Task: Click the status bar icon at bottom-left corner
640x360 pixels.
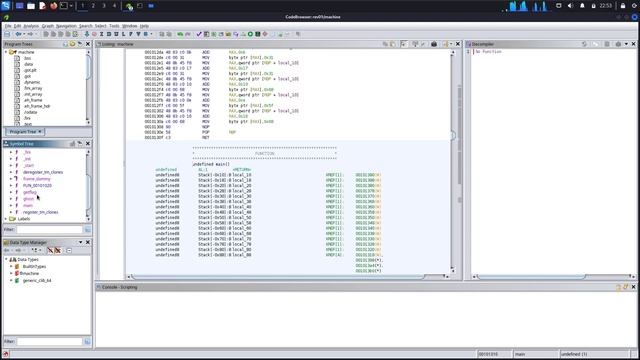Action: pyautogui.click(x=6, y=354)
